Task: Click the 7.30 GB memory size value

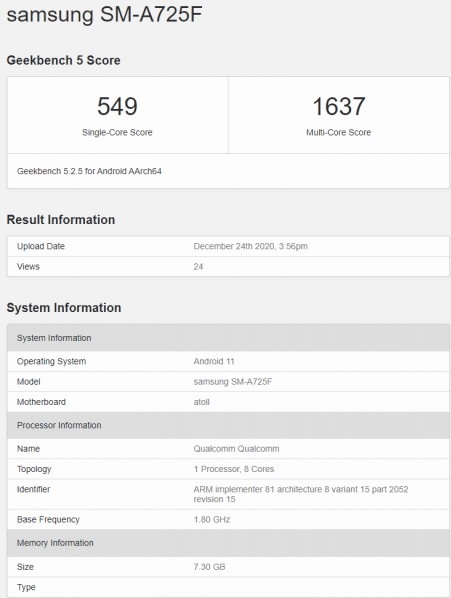Action: [209, 567]
